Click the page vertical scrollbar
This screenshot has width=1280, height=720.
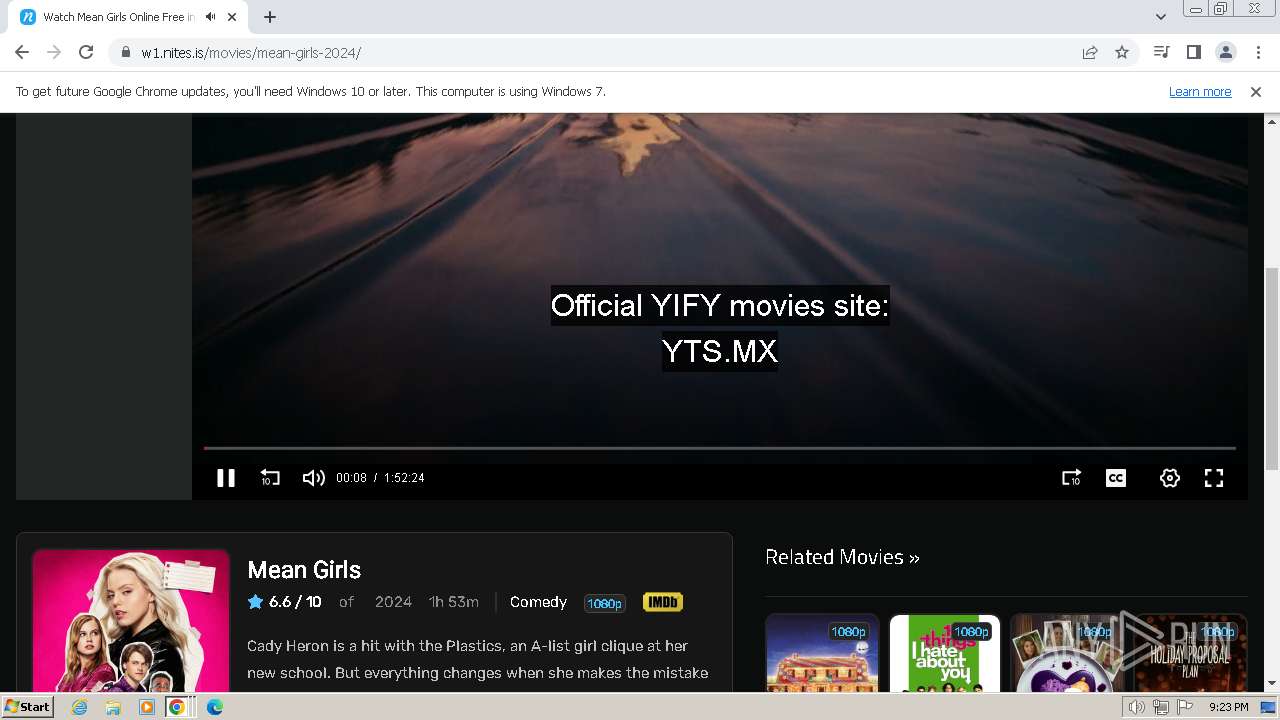pyautogui.click(x=1271, y=368)
